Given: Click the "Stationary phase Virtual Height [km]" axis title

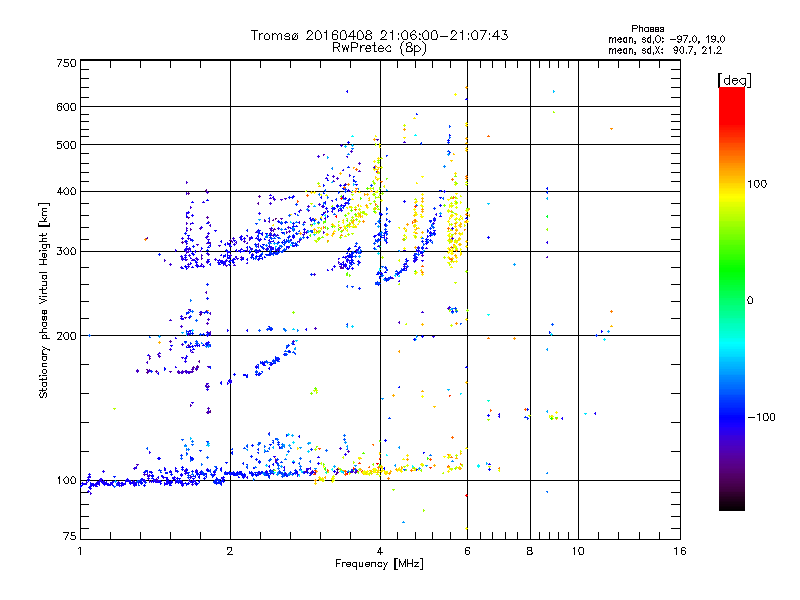Looking at the screenshot, I should [44, 300].
